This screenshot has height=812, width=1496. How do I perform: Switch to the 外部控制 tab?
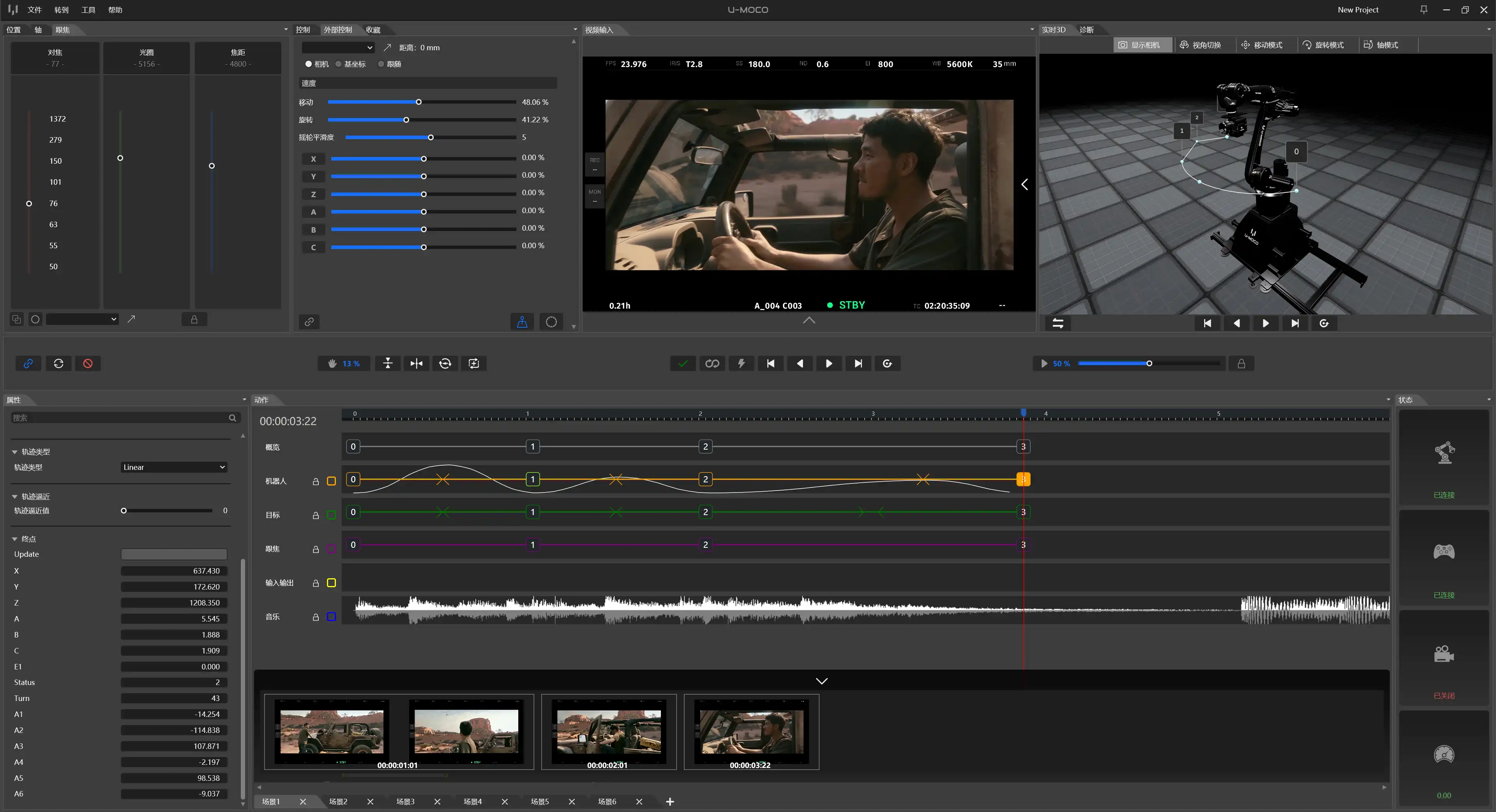click(338, 30)
